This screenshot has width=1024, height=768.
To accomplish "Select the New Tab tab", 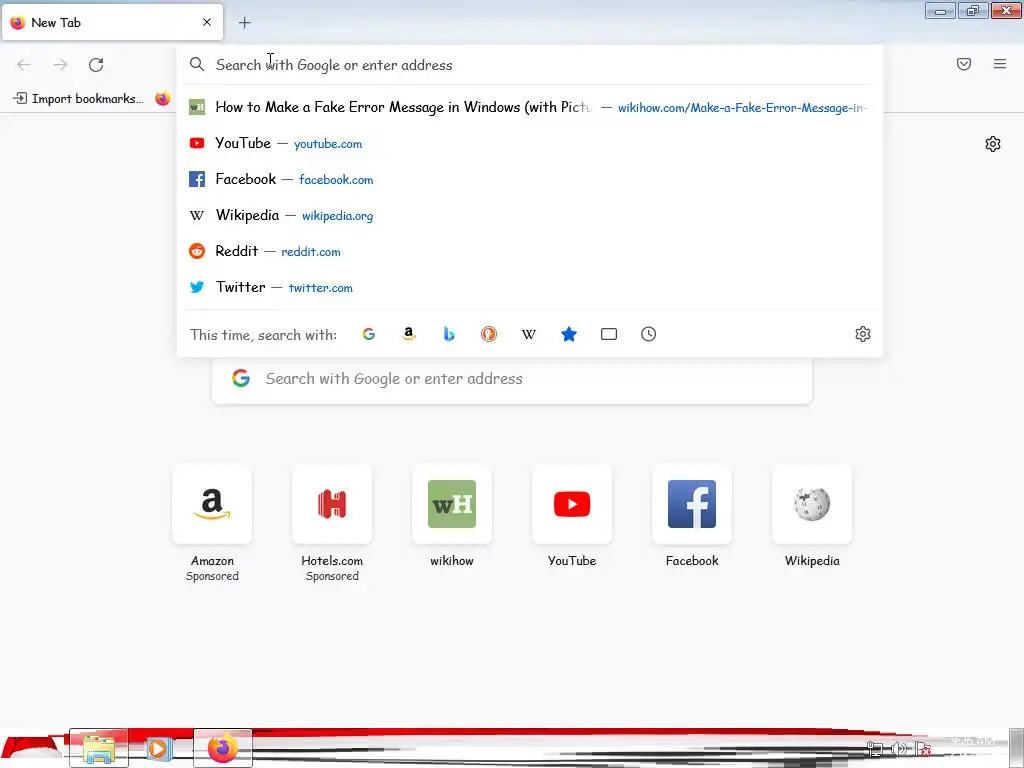I will [112, 22].
